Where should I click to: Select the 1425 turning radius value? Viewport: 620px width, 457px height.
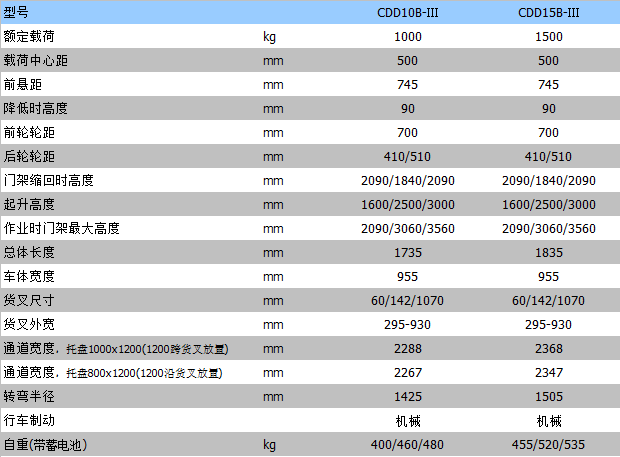pyautogui.click(x=408, y=396)
